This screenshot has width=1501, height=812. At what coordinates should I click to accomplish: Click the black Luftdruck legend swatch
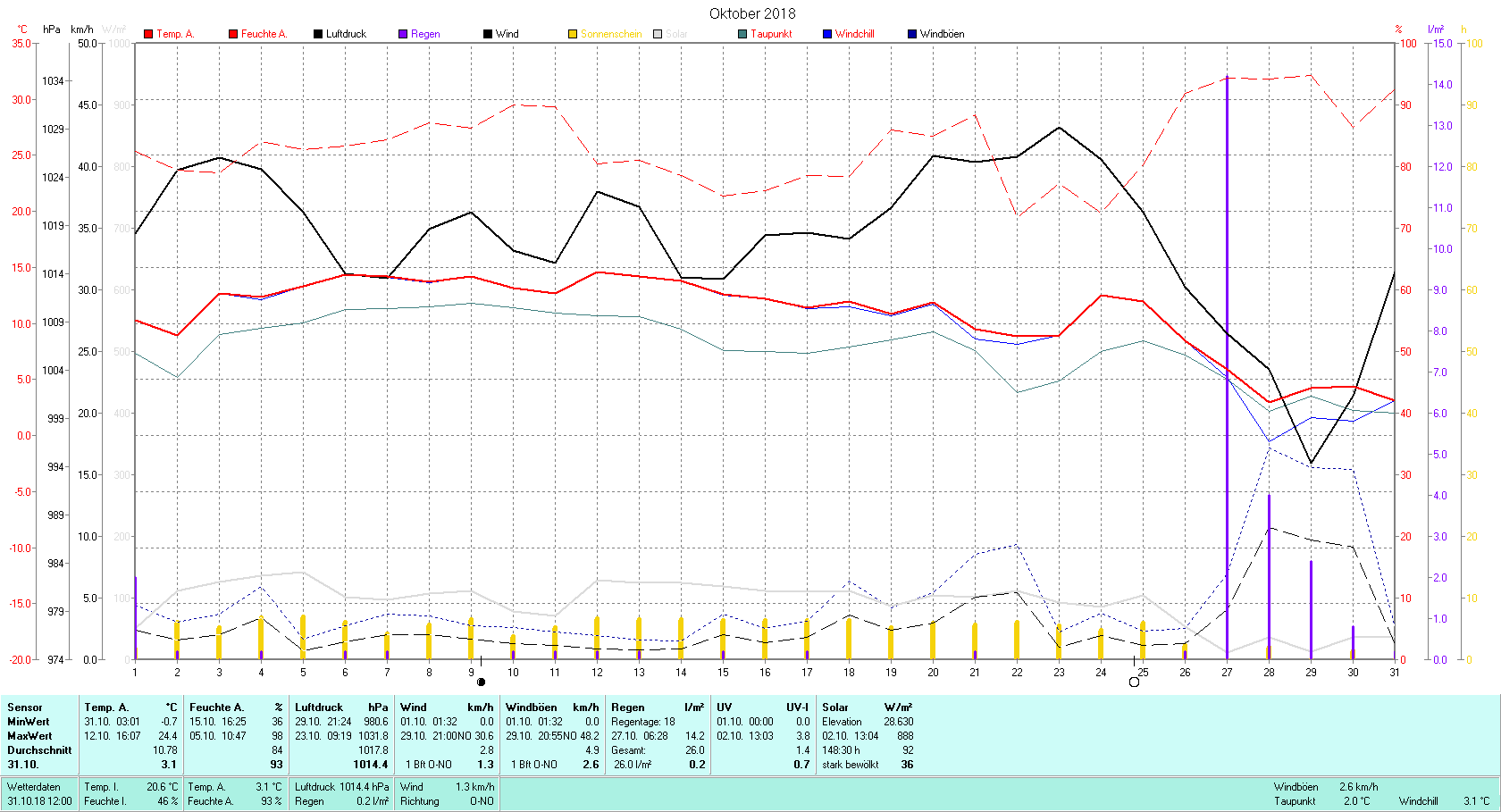(318, 34)
